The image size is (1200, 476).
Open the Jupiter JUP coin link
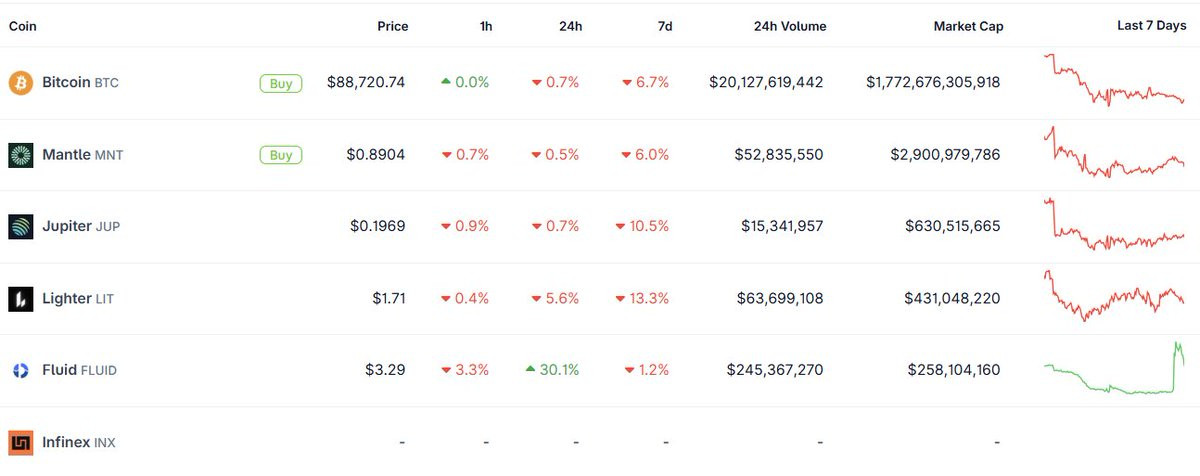81,227
